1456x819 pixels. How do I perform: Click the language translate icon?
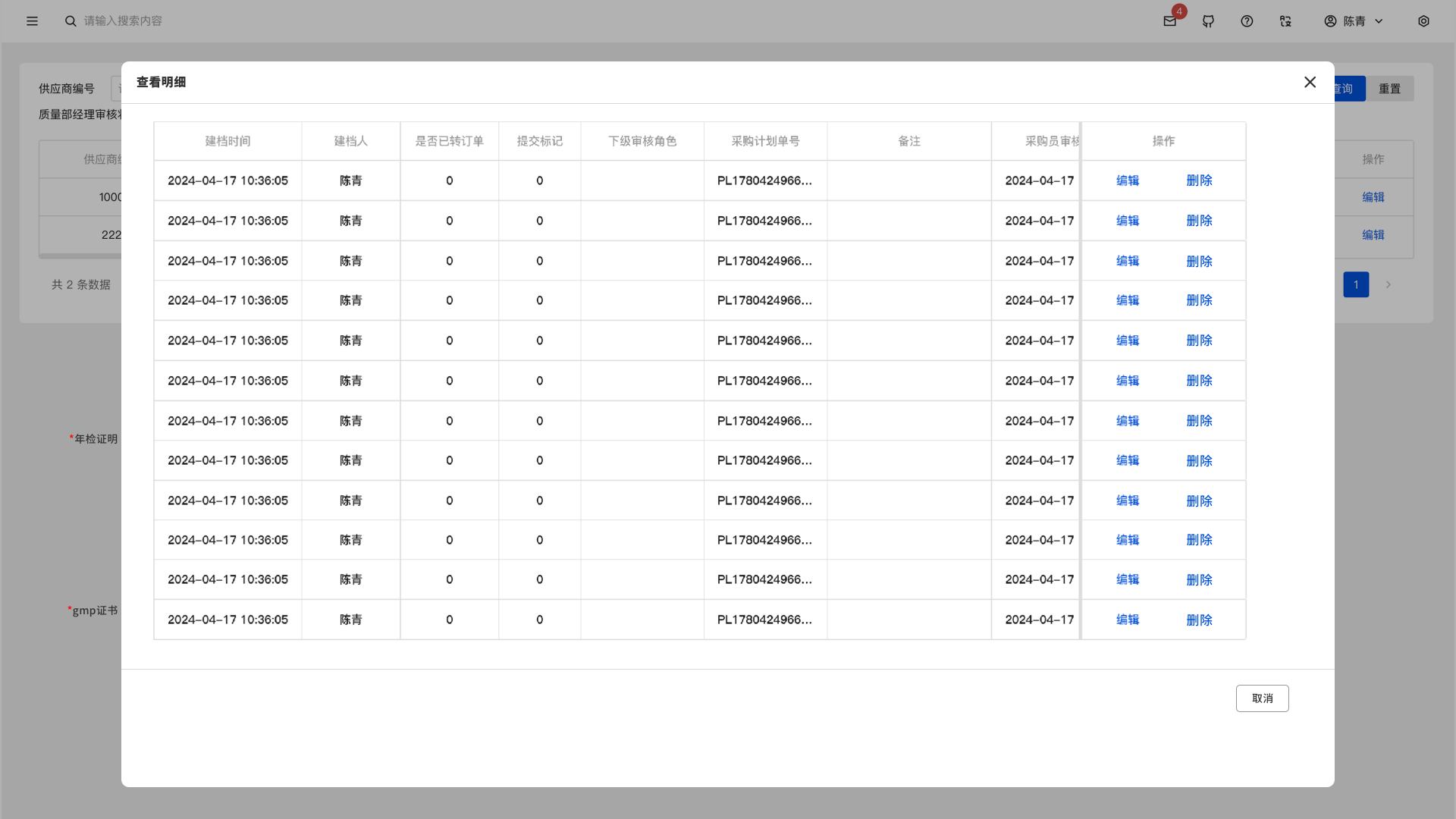[x=1285, y=21]
